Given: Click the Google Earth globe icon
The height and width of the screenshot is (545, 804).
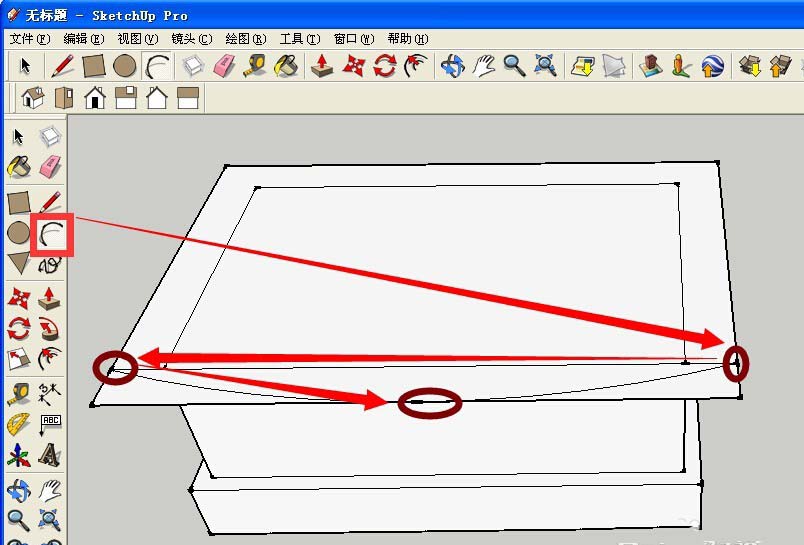Looking at the screenshot, I should pyautogui.click(x=713, y=66).
